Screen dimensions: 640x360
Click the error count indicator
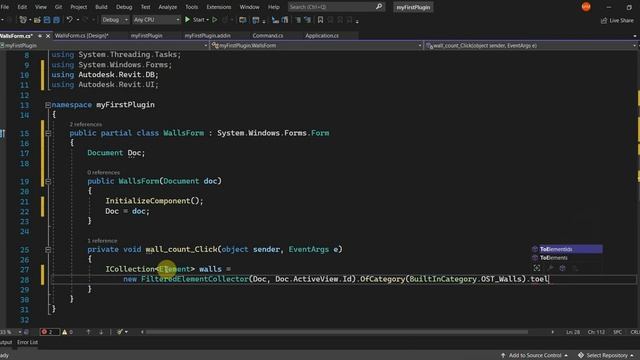tap(49, 332)
